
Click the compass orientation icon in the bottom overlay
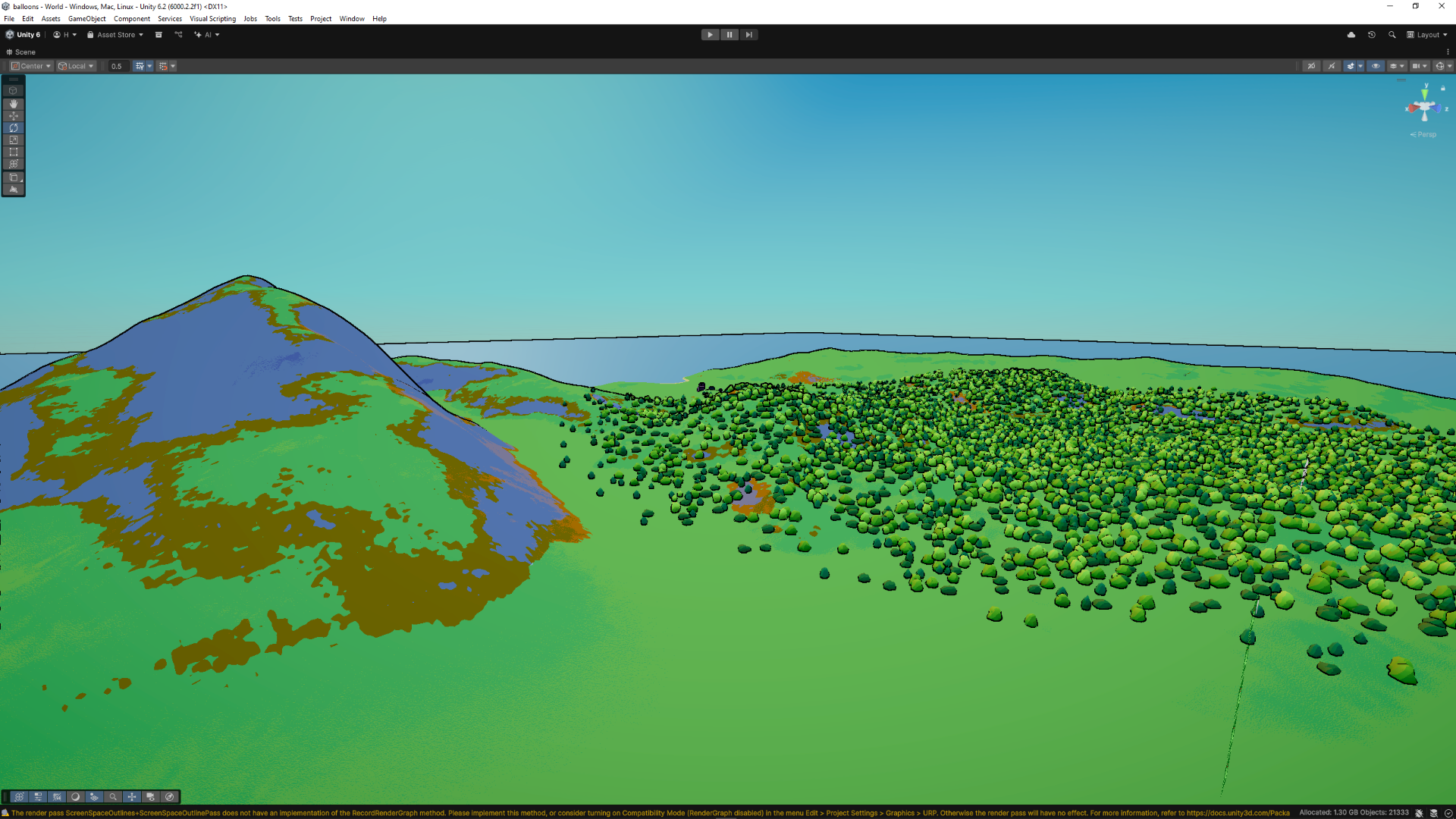coord(170,797)
